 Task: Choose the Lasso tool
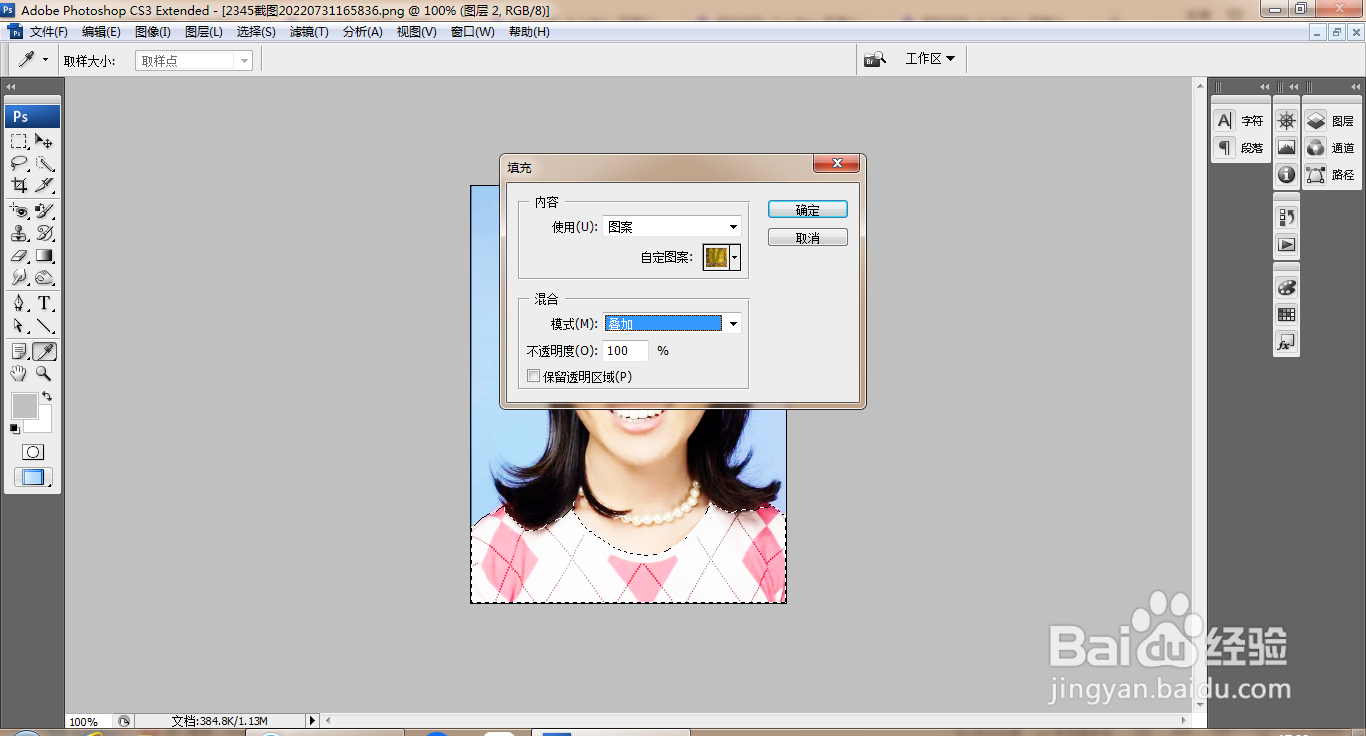coord(19,163)
